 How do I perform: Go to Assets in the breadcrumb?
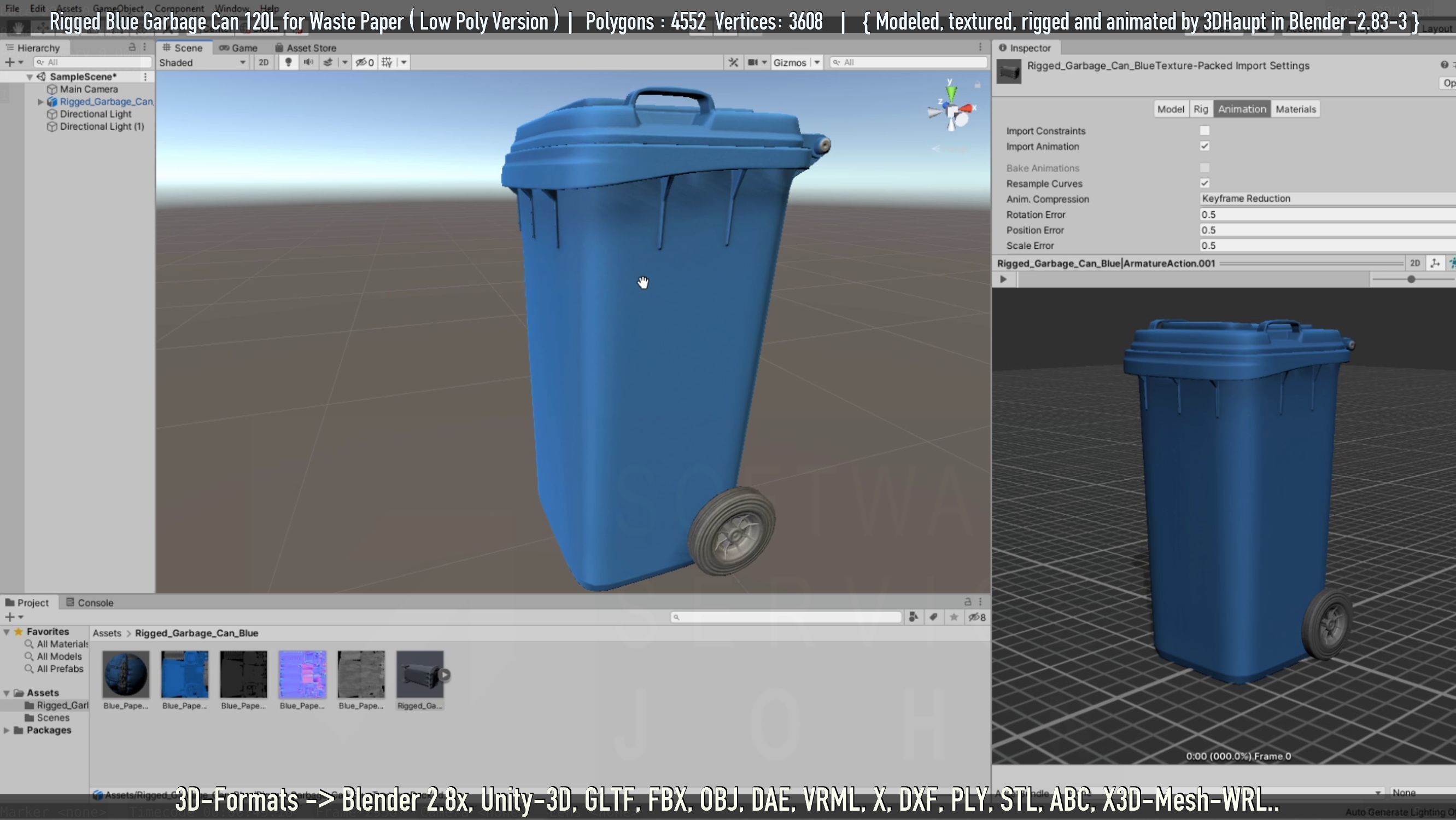click(107, 633)
